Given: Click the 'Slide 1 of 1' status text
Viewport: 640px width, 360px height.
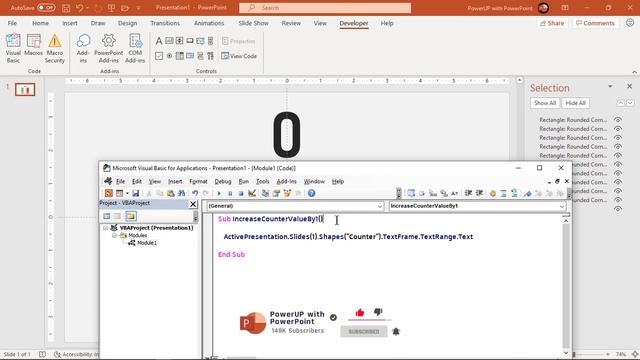Looking at the screenshot, I should click(x=17, y=354).
